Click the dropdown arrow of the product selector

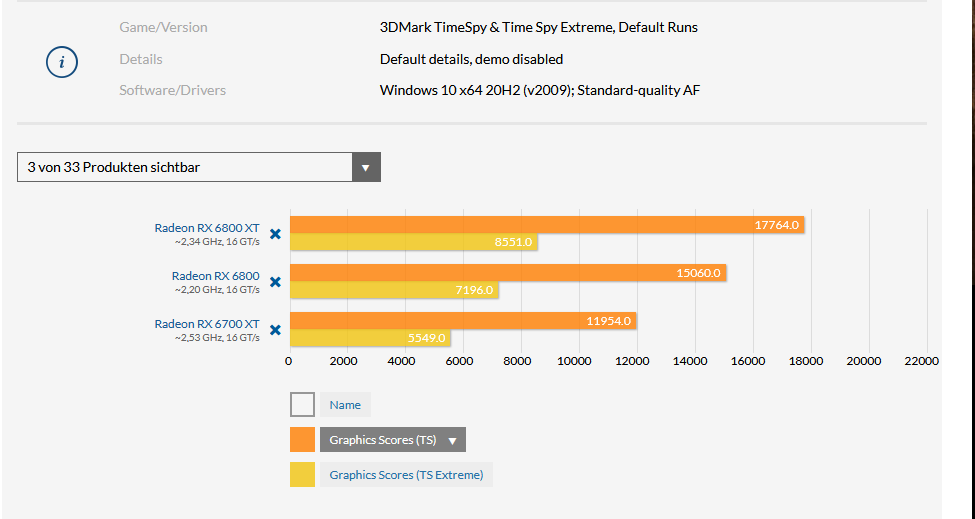(366, 167)
